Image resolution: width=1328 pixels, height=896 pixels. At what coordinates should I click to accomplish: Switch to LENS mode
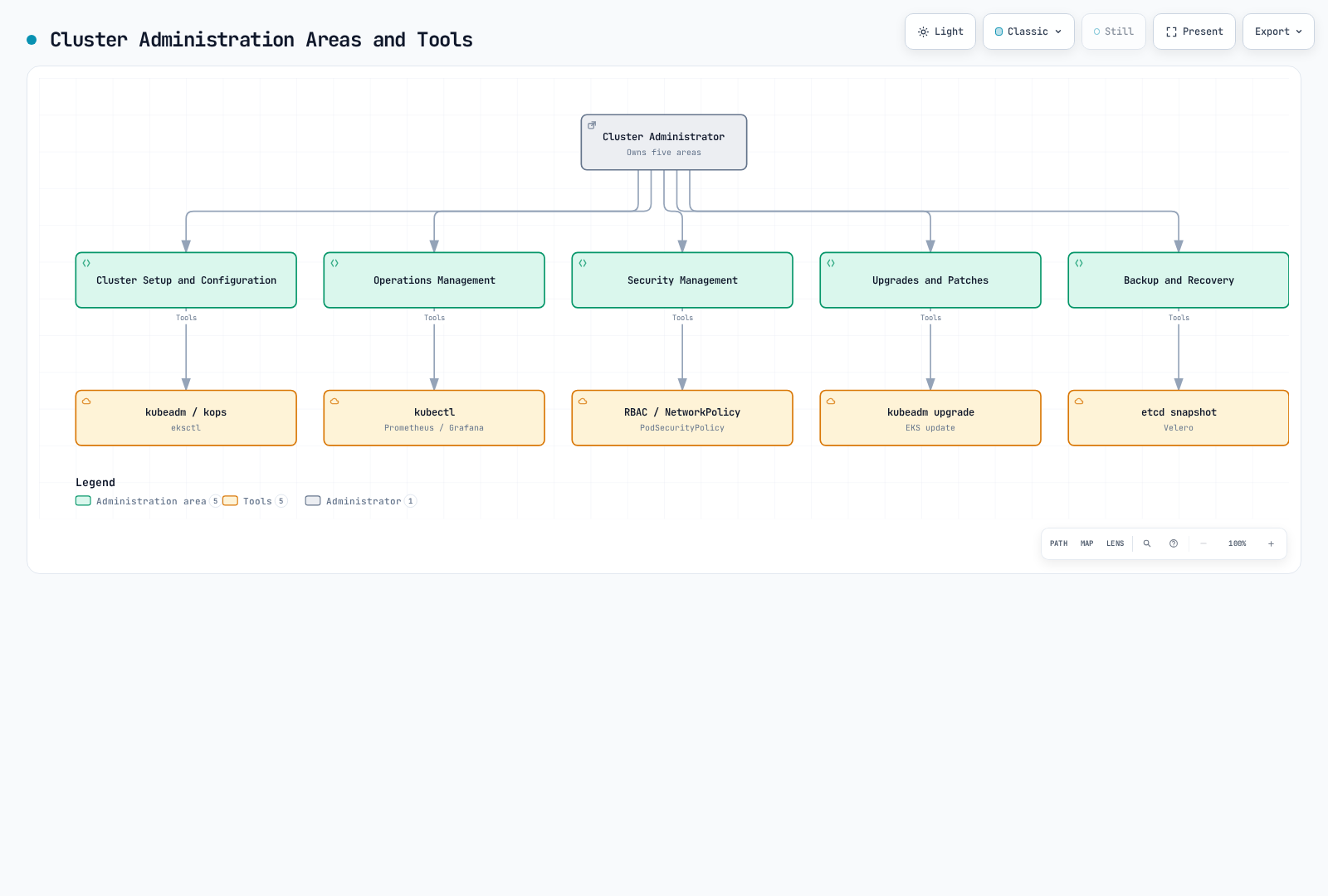click(1115, 543)
